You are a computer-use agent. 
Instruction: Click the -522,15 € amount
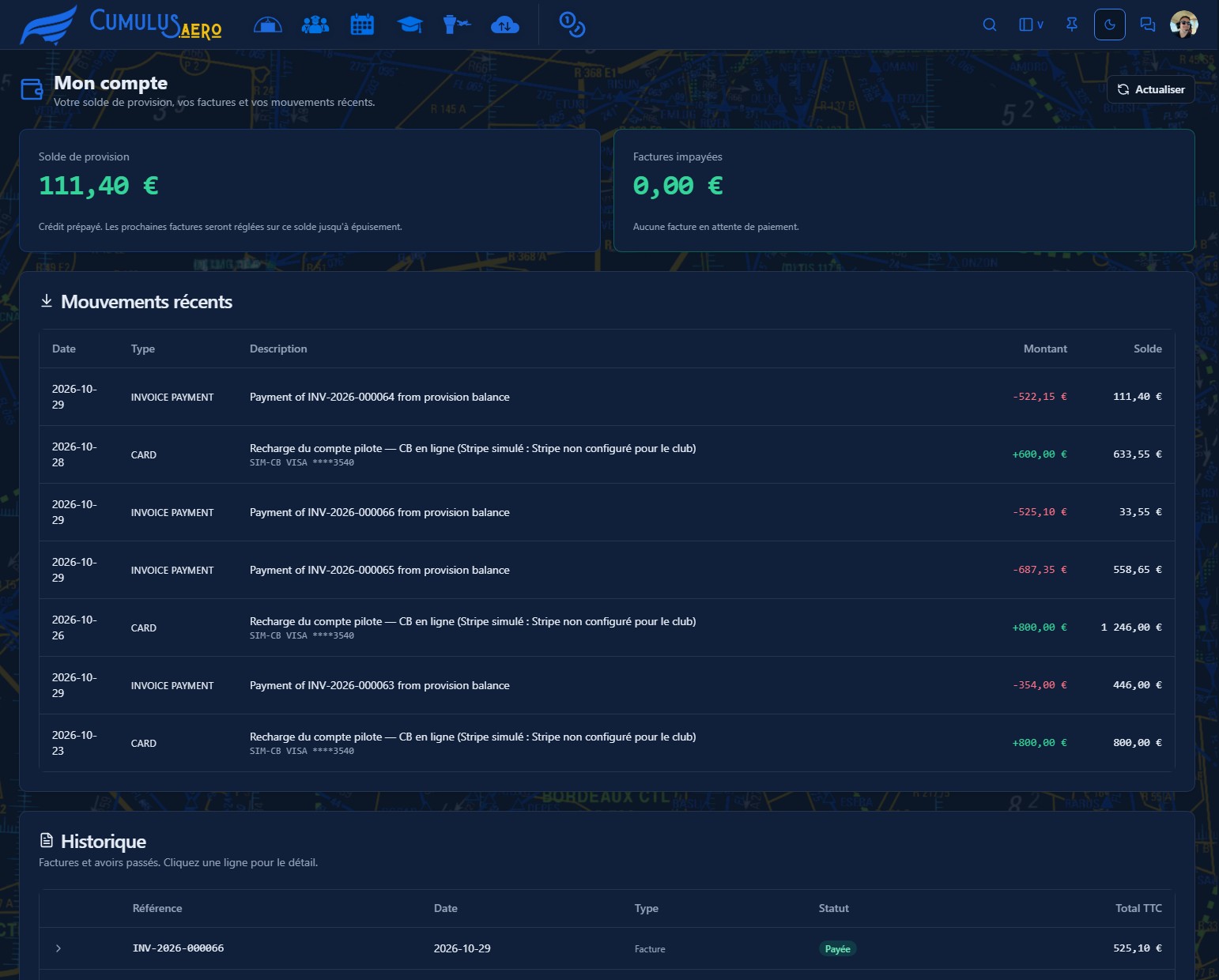coord(1040,397)
